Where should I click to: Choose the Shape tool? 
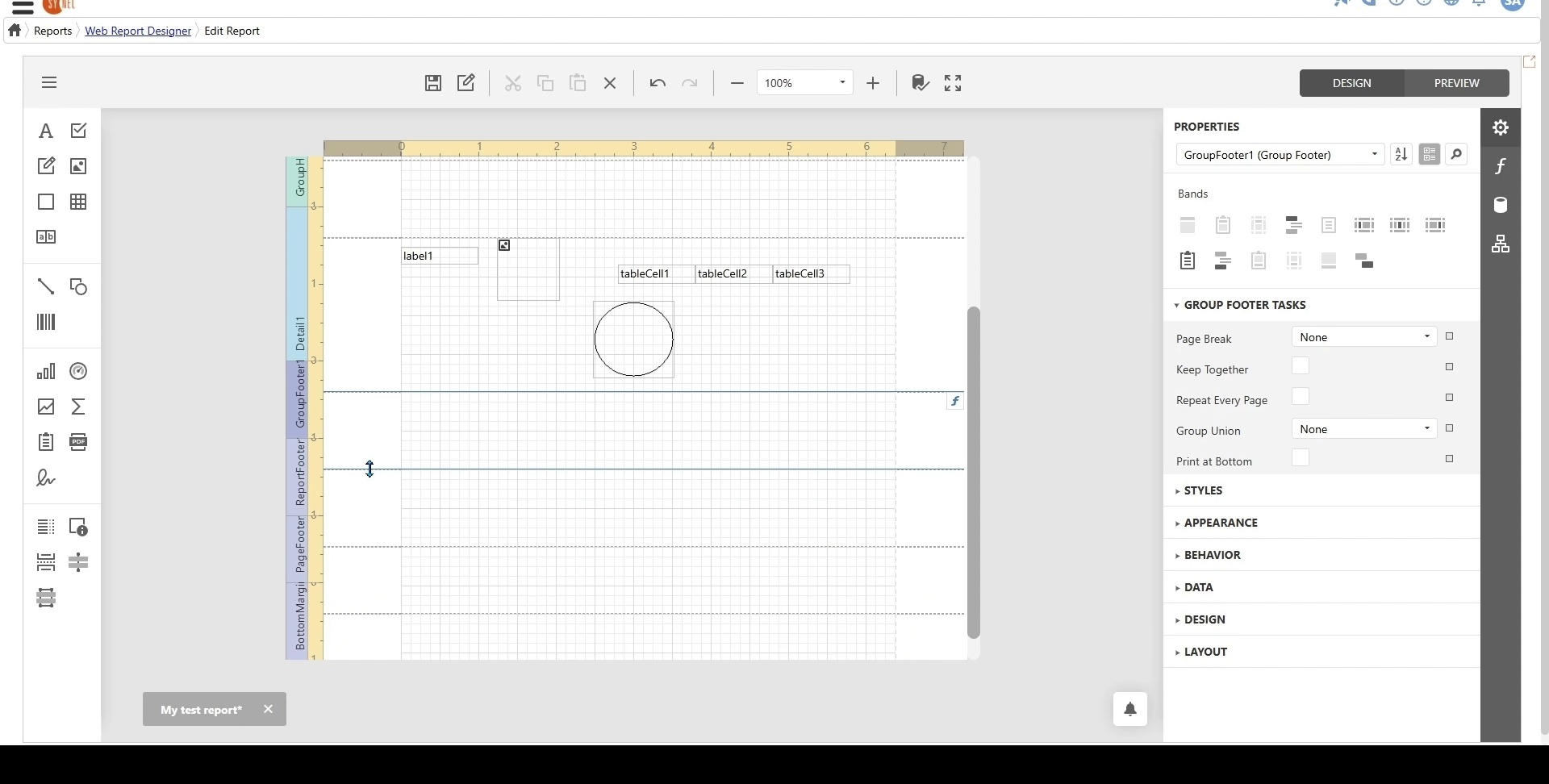click(x=78, y=286)
